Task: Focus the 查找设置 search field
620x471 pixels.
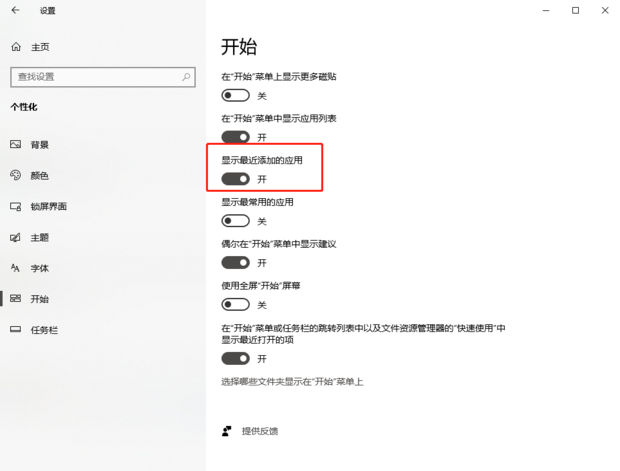Action: (x=103, y=77)
